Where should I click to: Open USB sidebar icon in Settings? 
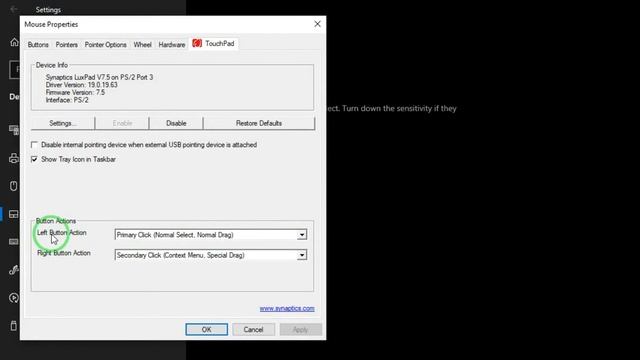(13, 326)
